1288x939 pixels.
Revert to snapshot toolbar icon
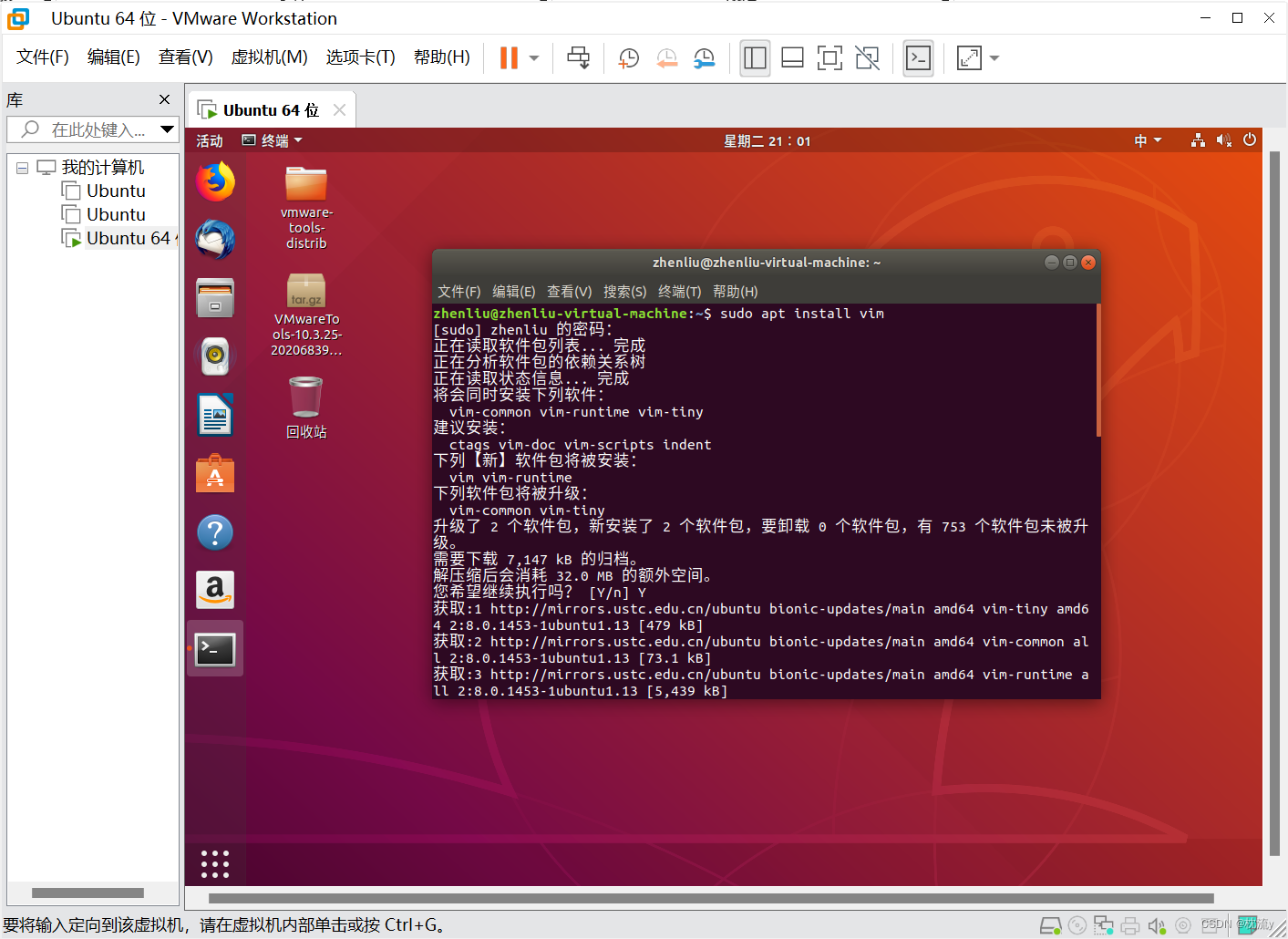point(667,58)
